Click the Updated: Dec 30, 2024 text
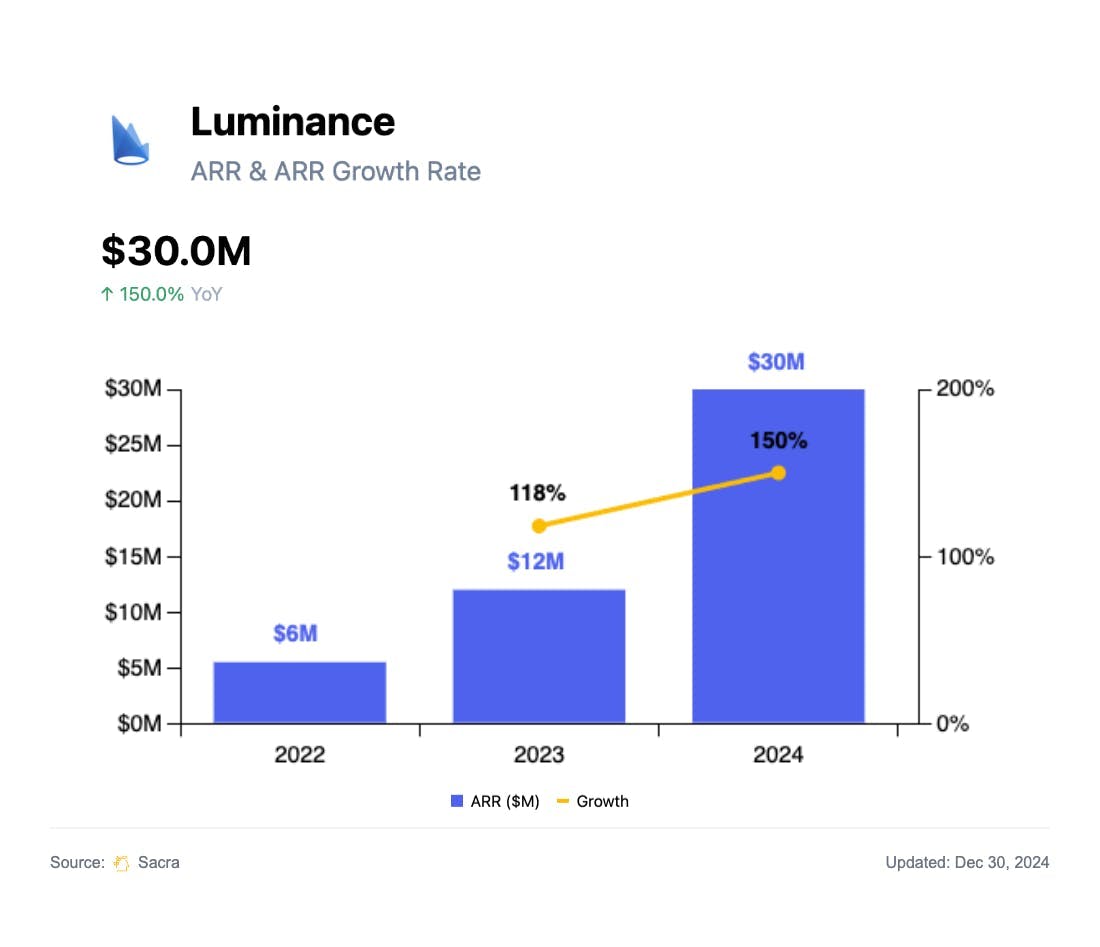Image resolution: width=1100 pixels, height=947 pixels. (x=967, y=862)
